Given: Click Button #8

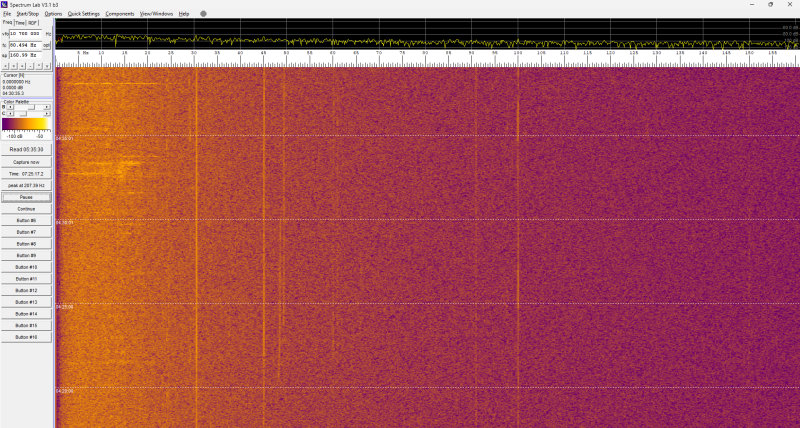Looking at the screenshot, I should (26, 244).
